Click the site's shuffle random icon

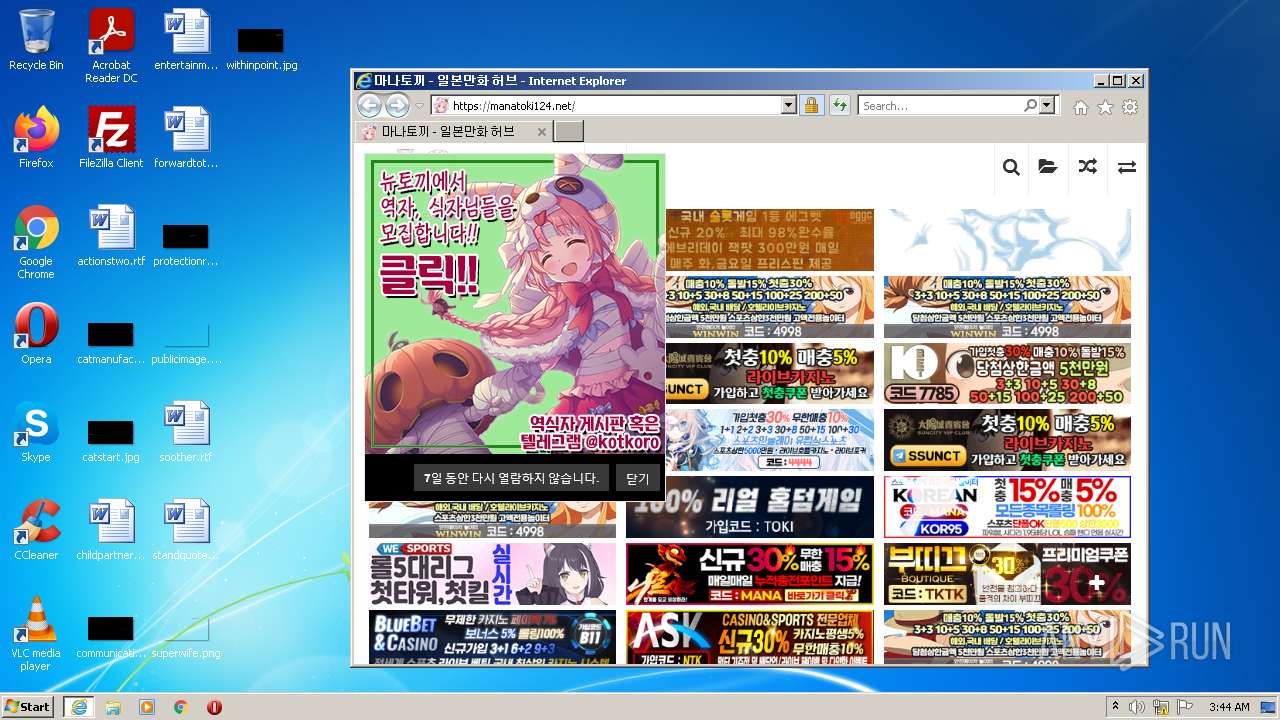pyautogui.click(x=1088, y=167)
